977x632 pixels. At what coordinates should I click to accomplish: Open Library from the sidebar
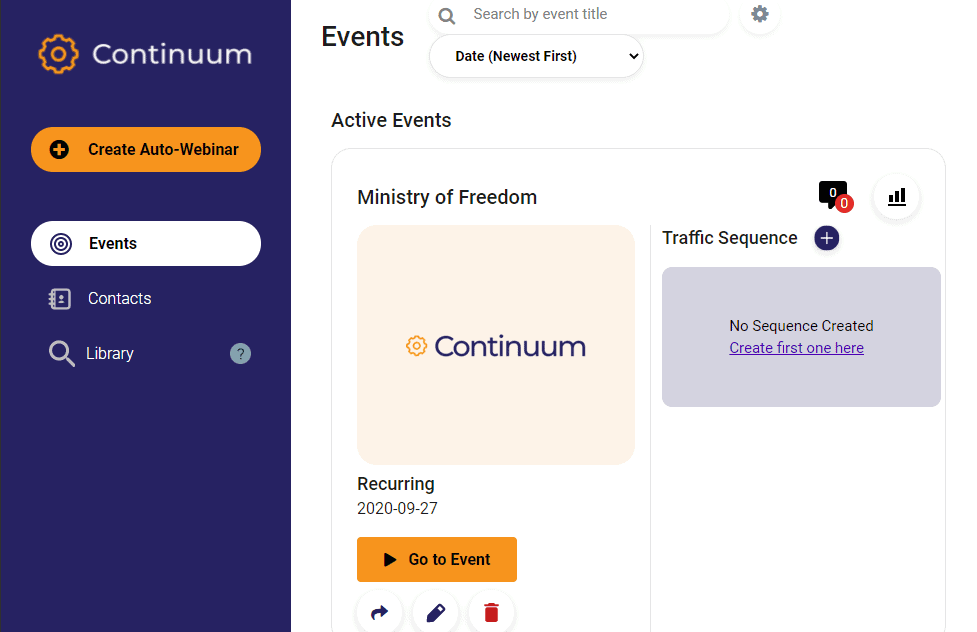click(109, 353)
